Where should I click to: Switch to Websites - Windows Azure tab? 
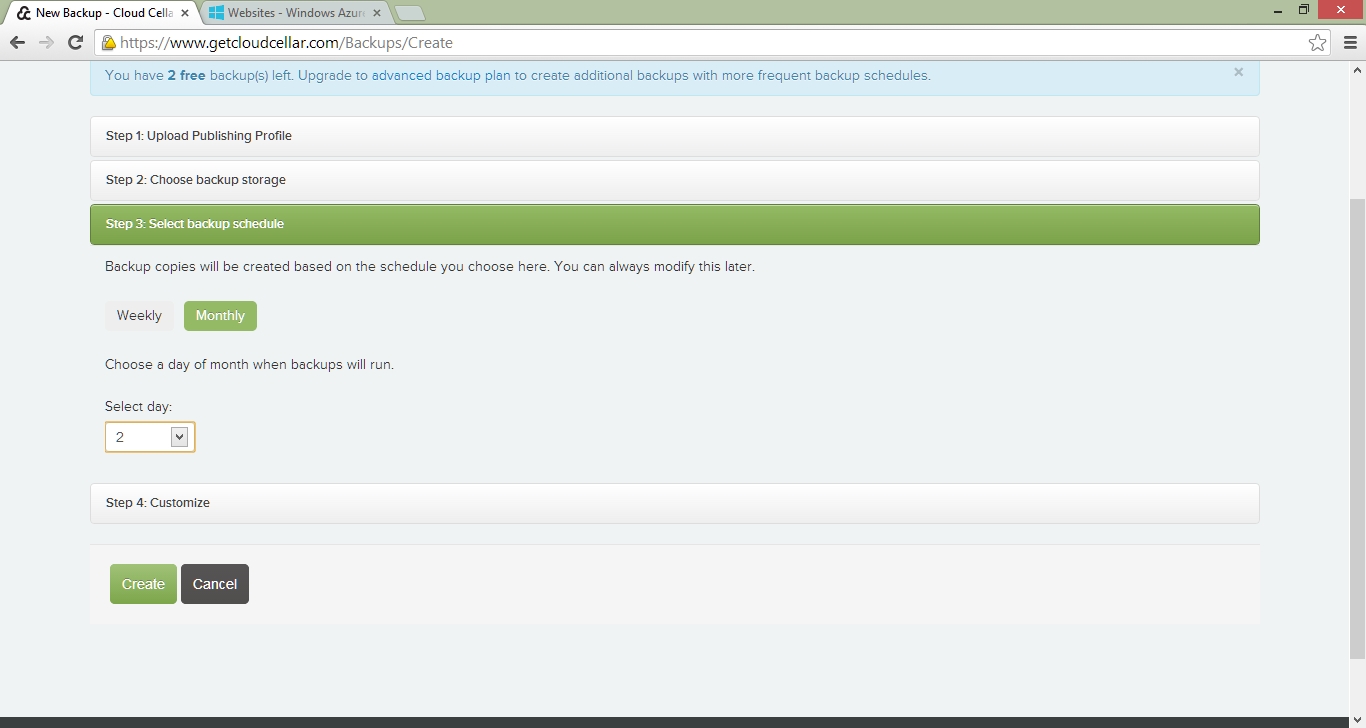point(295,13)
